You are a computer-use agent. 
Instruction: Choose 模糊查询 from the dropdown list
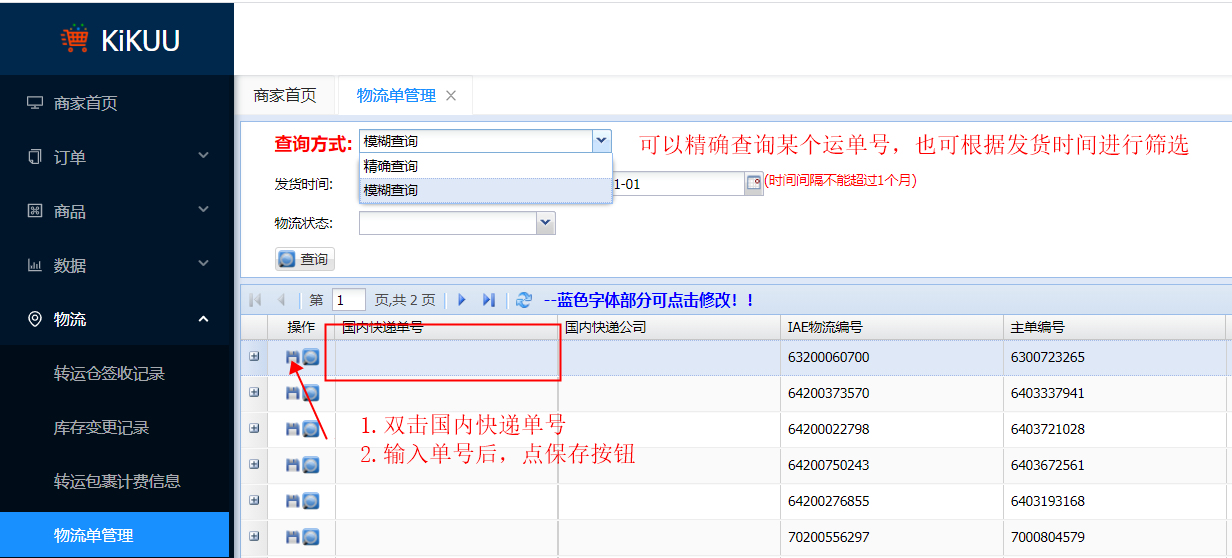pyautogui.click(x=485, y=190)
